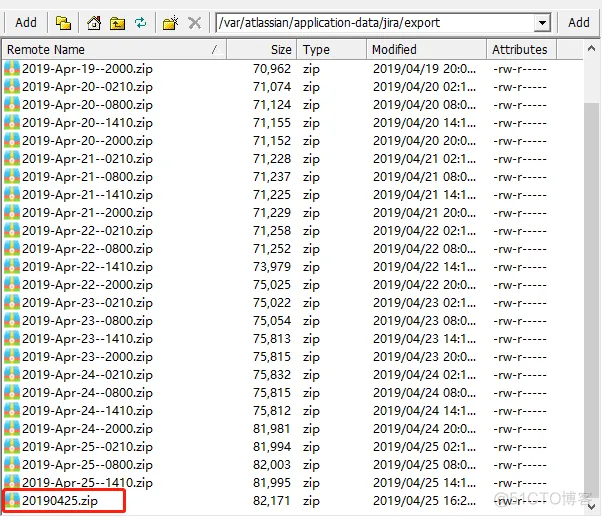The image size is (602, 517).
Task: Sort by Type column header
Action: pyautogui.click(x=331, y=50)
